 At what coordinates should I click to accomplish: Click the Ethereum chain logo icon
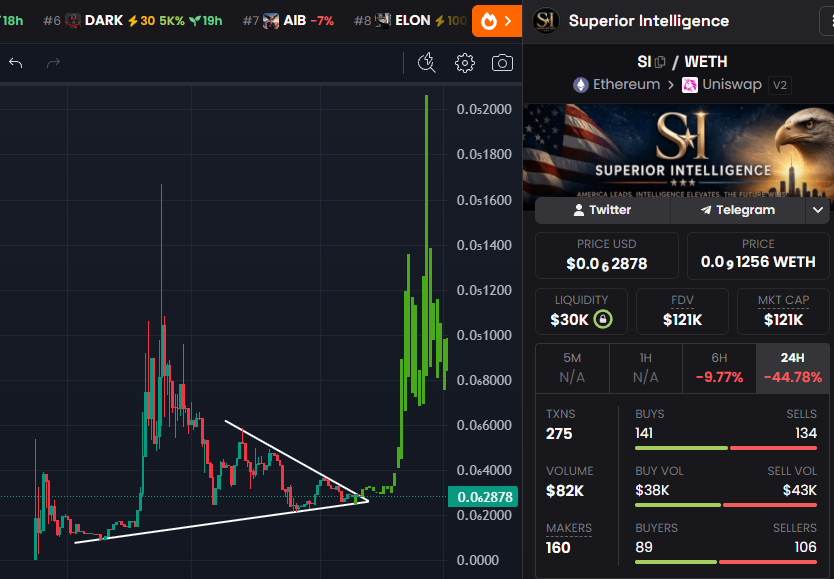(x=580, y=85)
